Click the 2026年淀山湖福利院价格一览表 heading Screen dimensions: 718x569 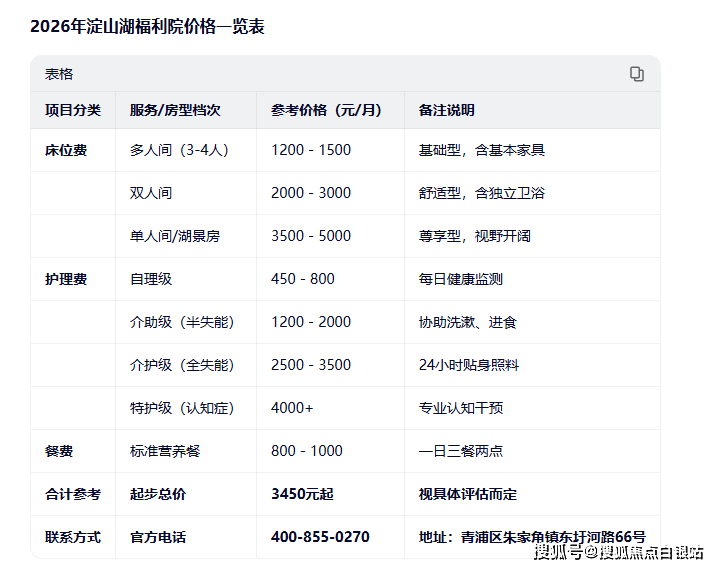(x=147, y=27)
